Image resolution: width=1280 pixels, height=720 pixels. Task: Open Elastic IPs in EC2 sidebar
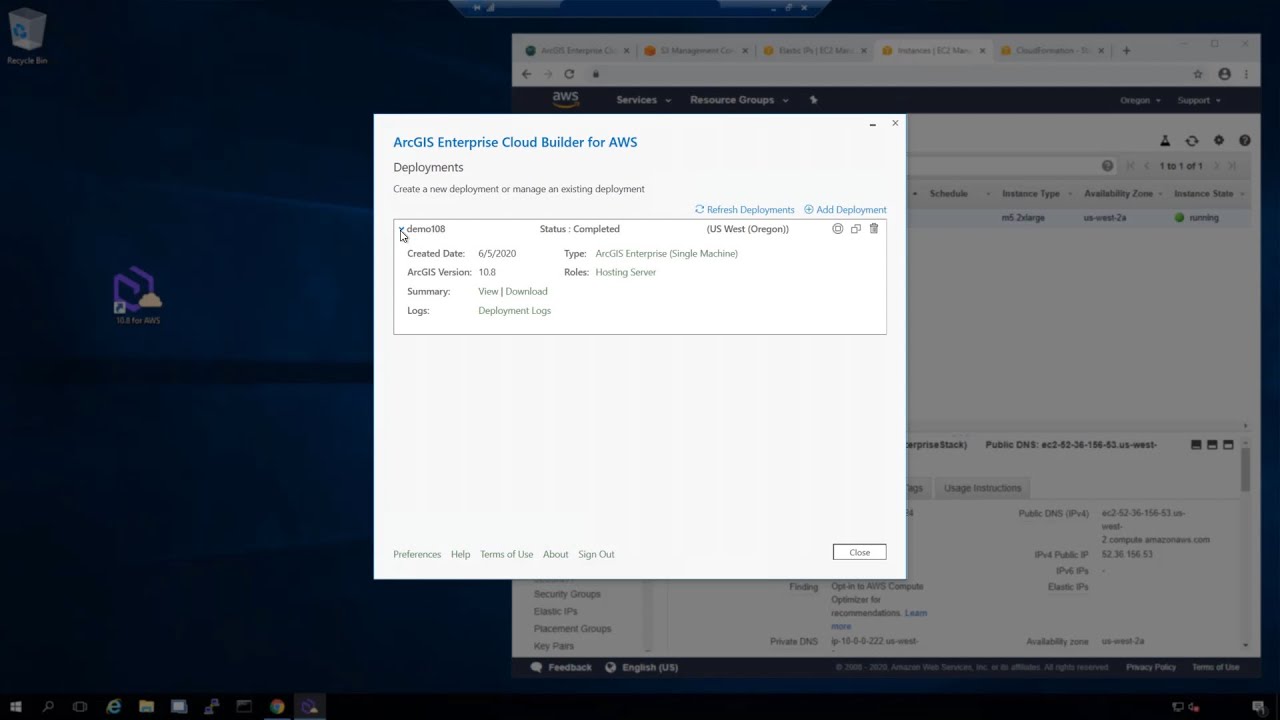pos(555,611)
